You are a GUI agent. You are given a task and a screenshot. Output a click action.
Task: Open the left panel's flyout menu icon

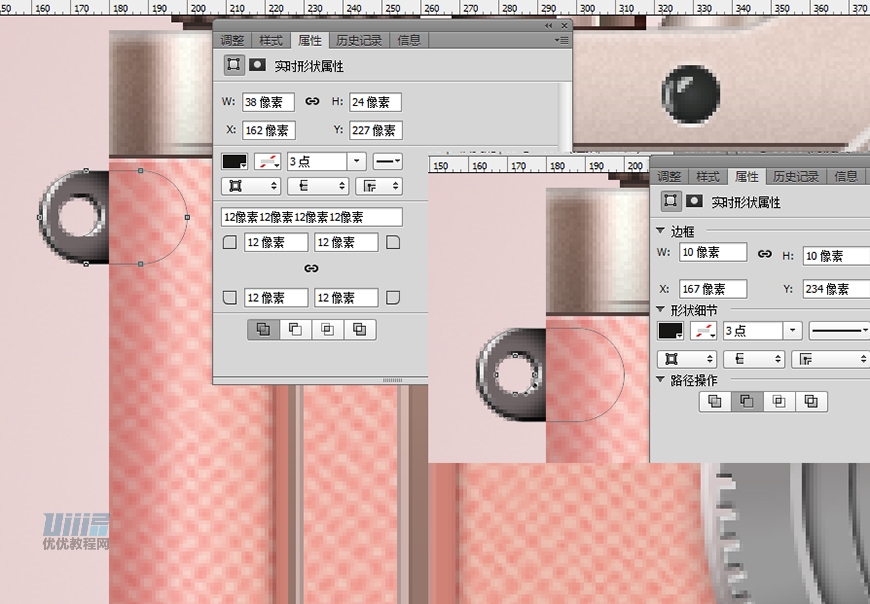click(x=562, y=41)
